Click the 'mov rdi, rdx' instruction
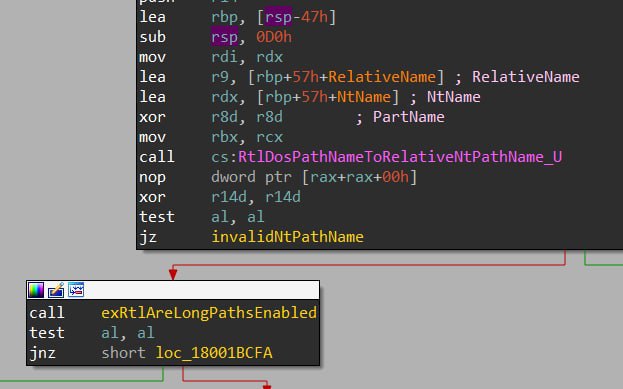Viewport: 623px width, 389px height. tap(211, 57)
